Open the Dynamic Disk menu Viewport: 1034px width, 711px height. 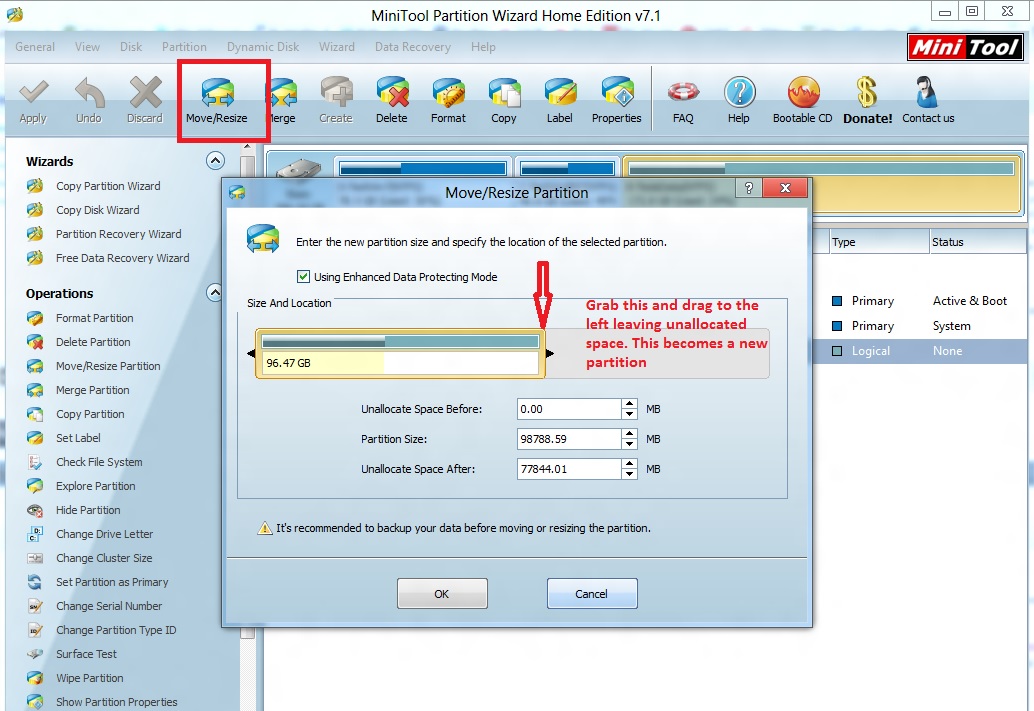click(x=263, y=47)
